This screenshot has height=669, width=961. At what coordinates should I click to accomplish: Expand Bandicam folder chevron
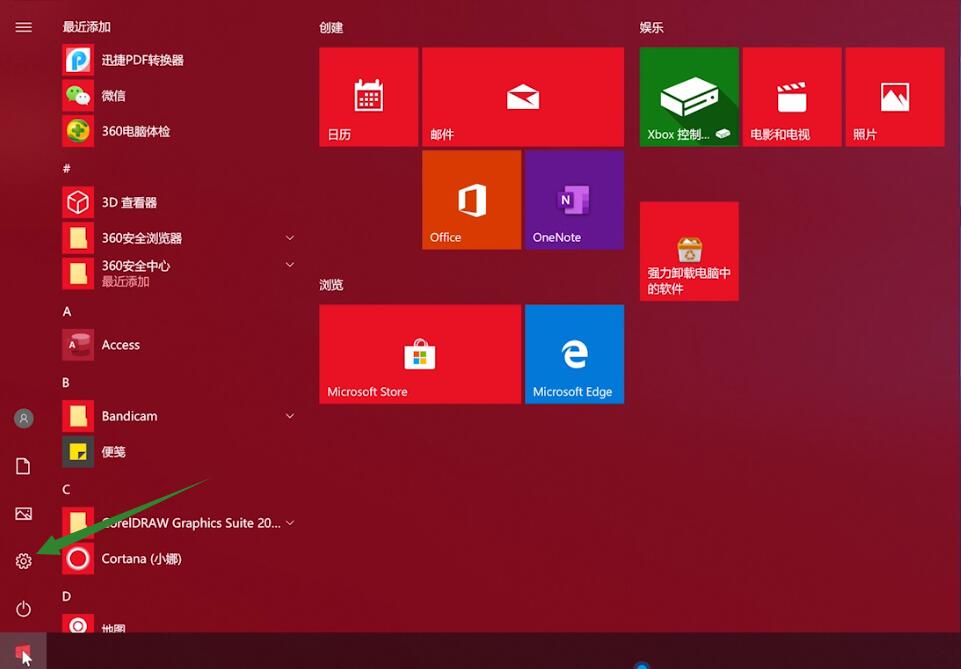click(290, 416)
